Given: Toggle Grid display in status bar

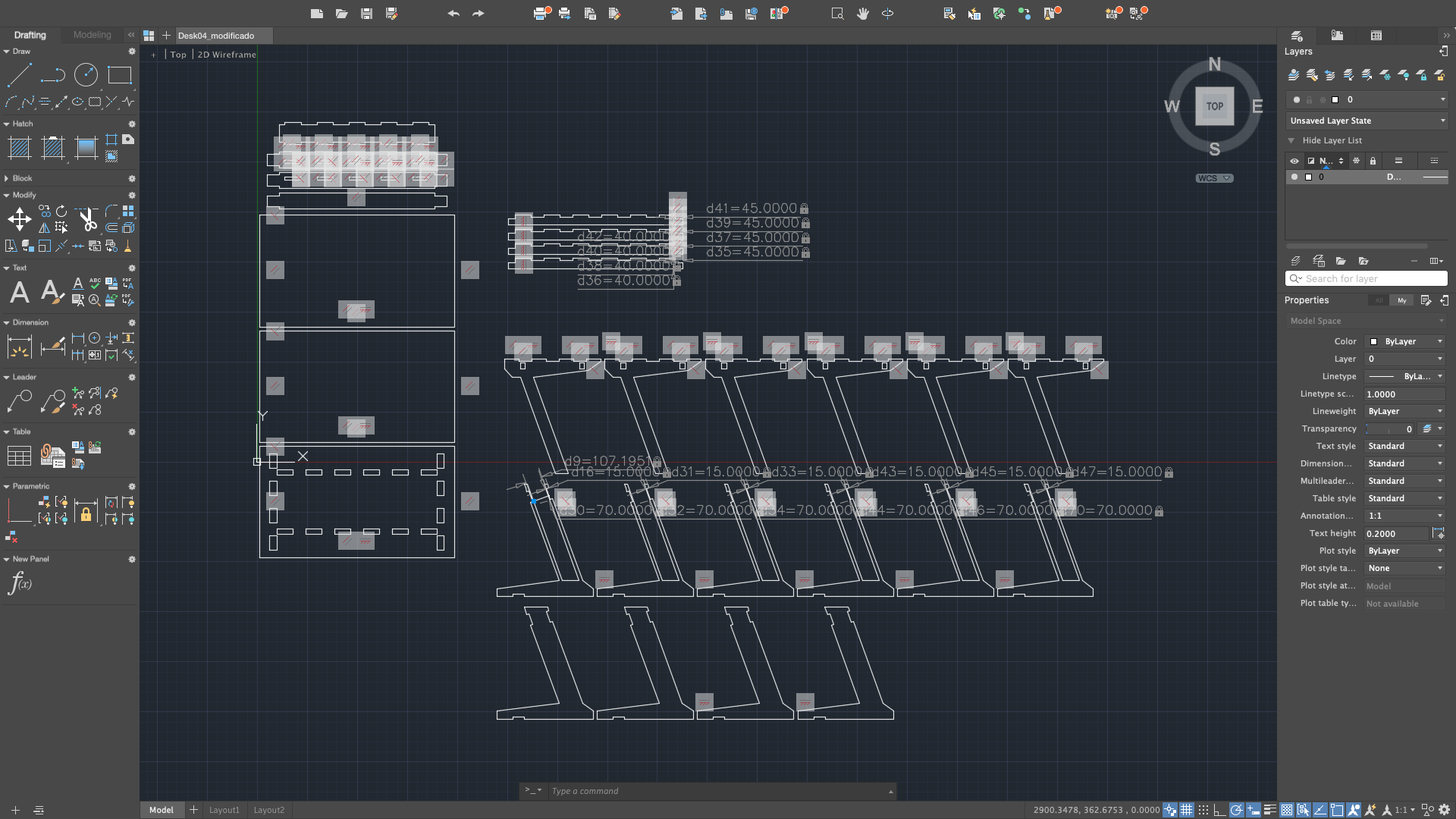Looking at the screenshot, I should (1187, 810).
